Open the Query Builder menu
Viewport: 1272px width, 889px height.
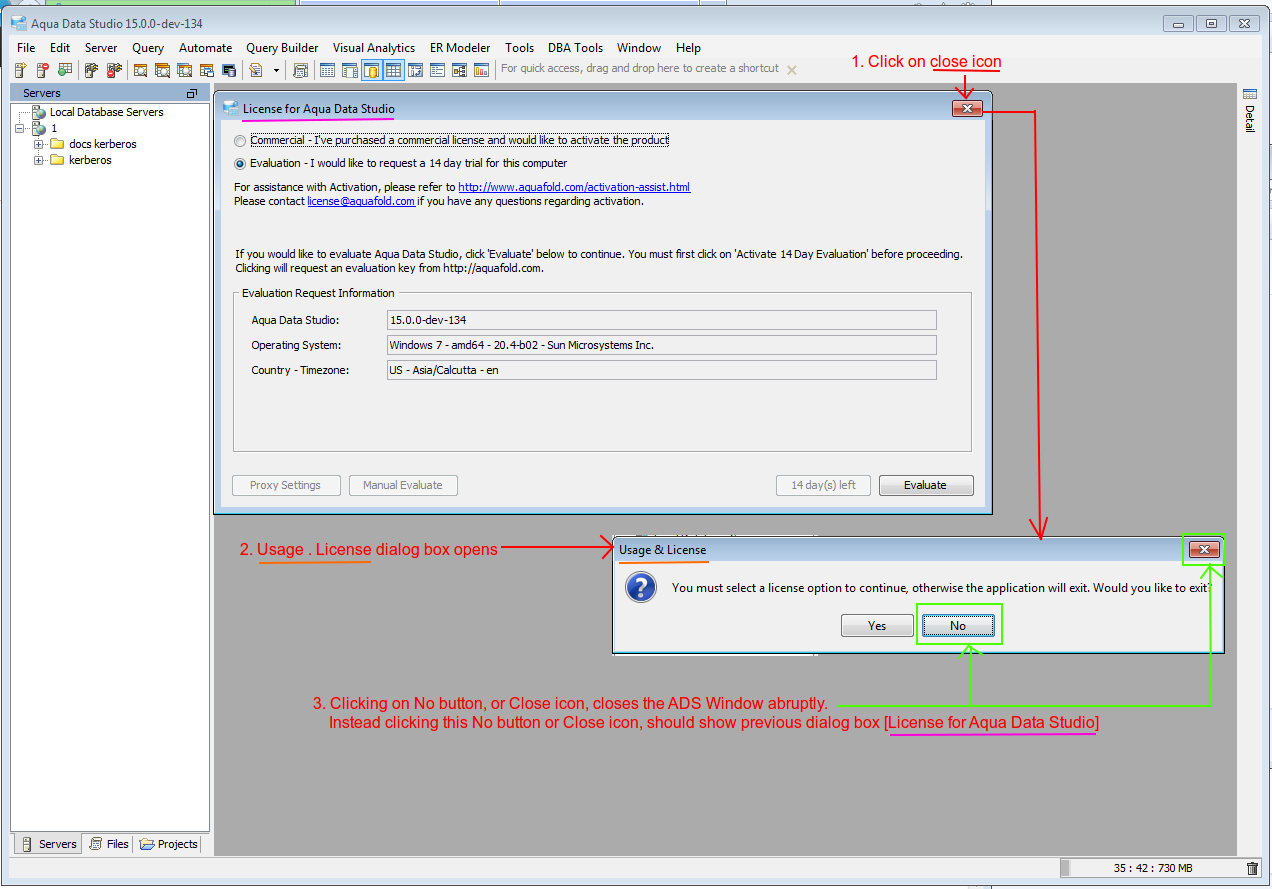coord(282,48)
